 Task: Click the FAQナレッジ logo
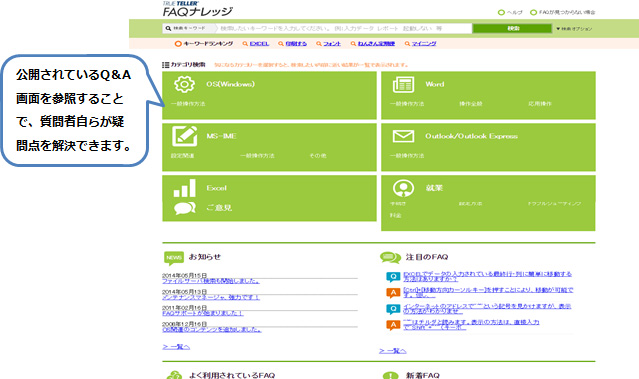[x=197, y=9]
